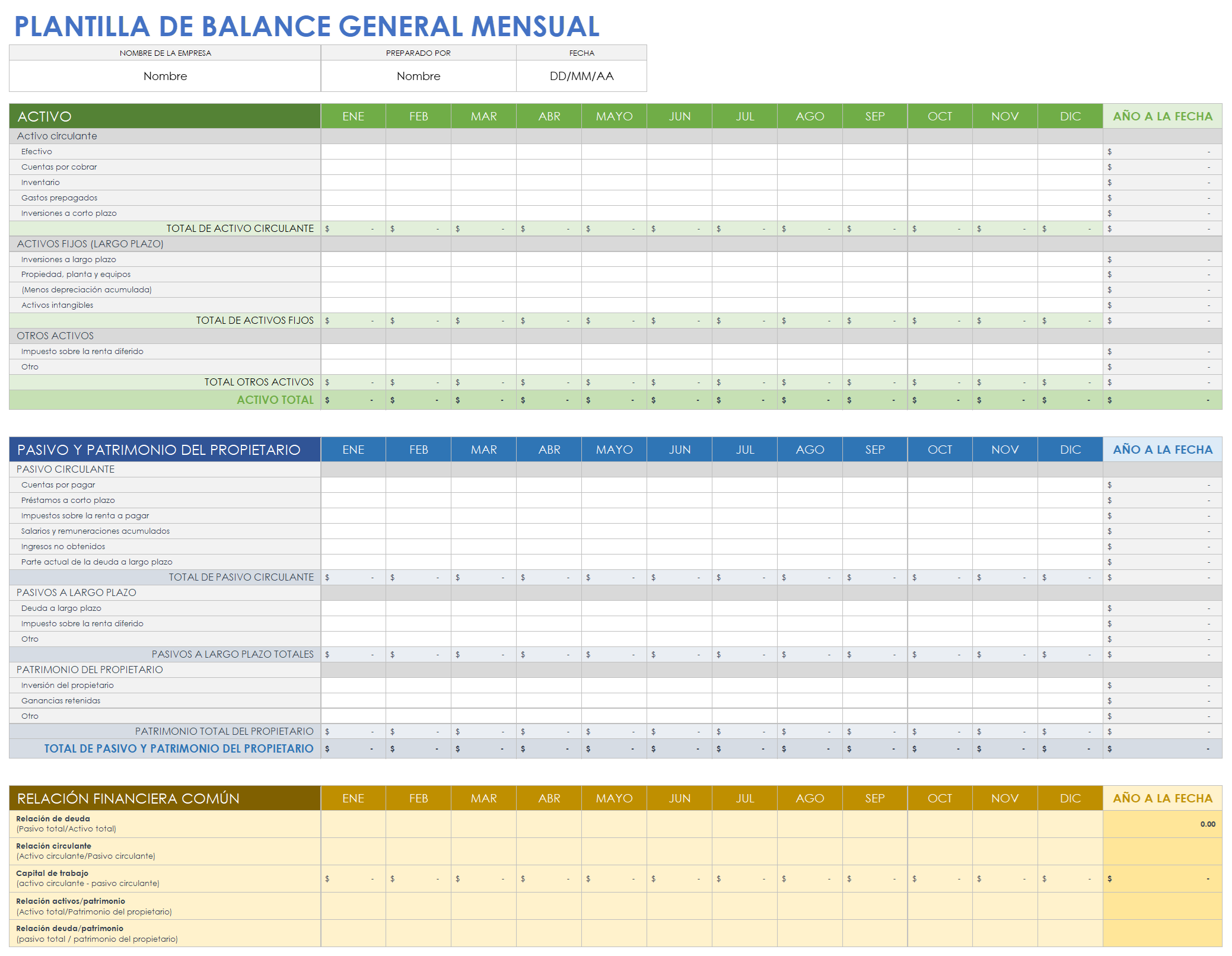Click the MAYO column header in ACTIVO table
Image resolution: width=1232 pixels, height=956 pixels.
(x=614, y=116)
